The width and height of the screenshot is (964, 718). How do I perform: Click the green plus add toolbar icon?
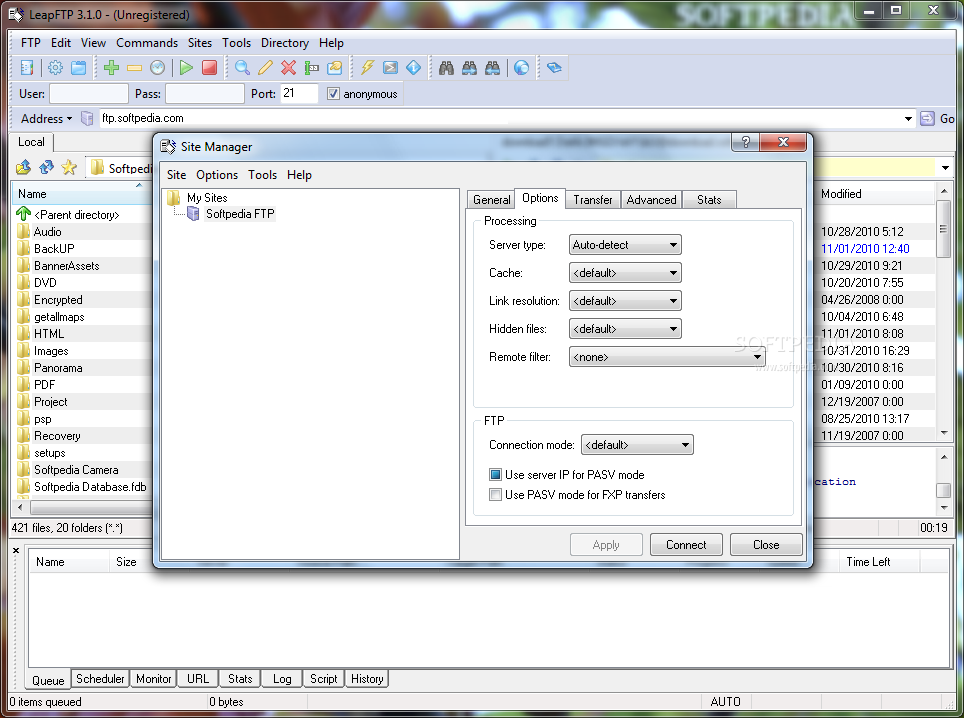click(111, 68)
